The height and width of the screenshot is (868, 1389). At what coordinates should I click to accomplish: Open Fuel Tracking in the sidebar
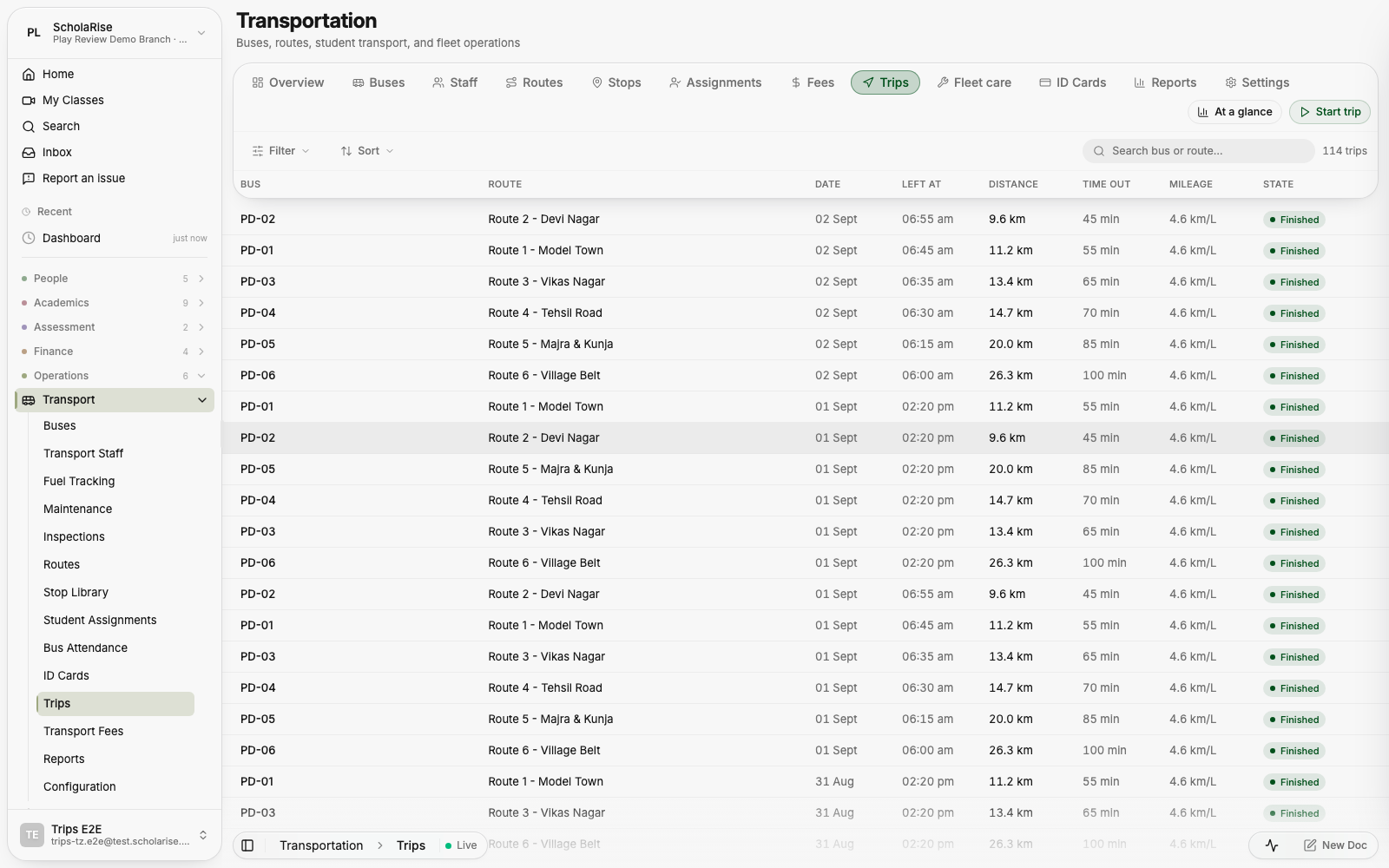click(x=79, y=482)
